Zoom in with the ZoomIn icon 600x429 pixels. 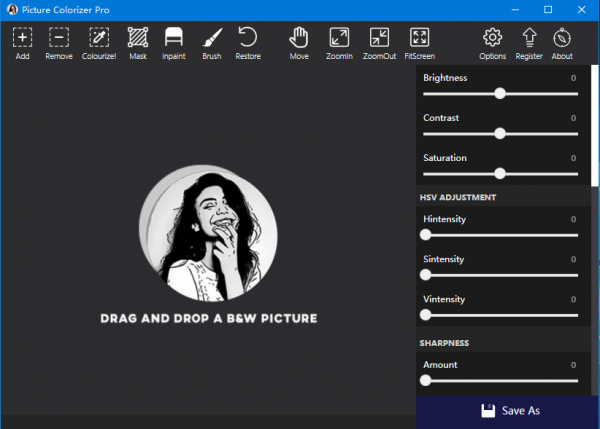point(339,38)
